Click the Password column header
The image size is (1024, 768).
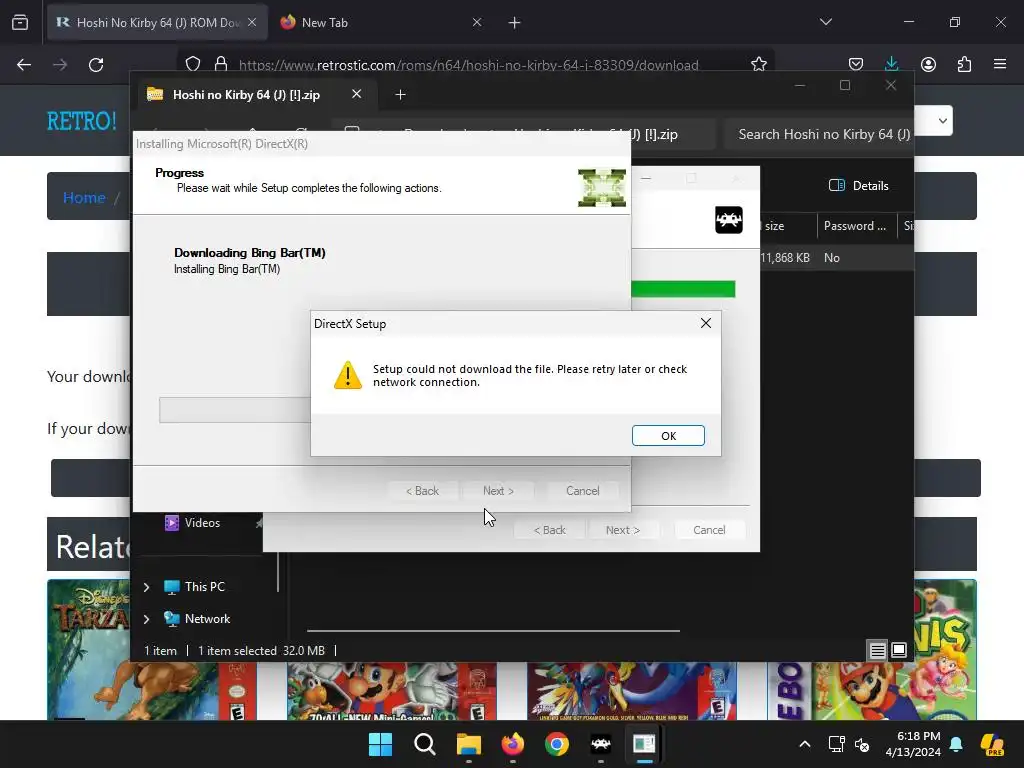[x=855, y=226]
